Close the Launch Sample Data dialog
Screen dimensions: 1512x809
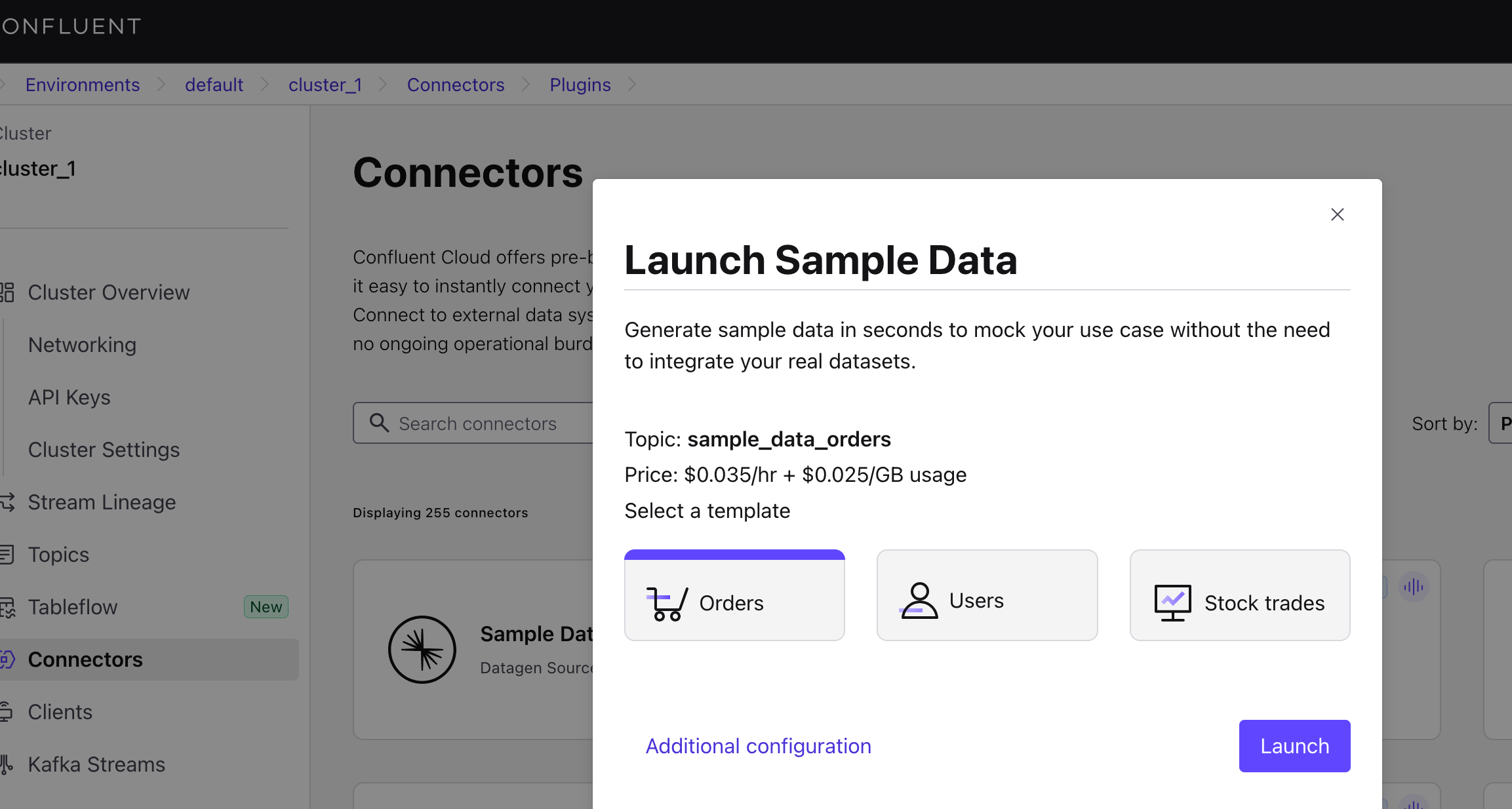coord(1337,214)
